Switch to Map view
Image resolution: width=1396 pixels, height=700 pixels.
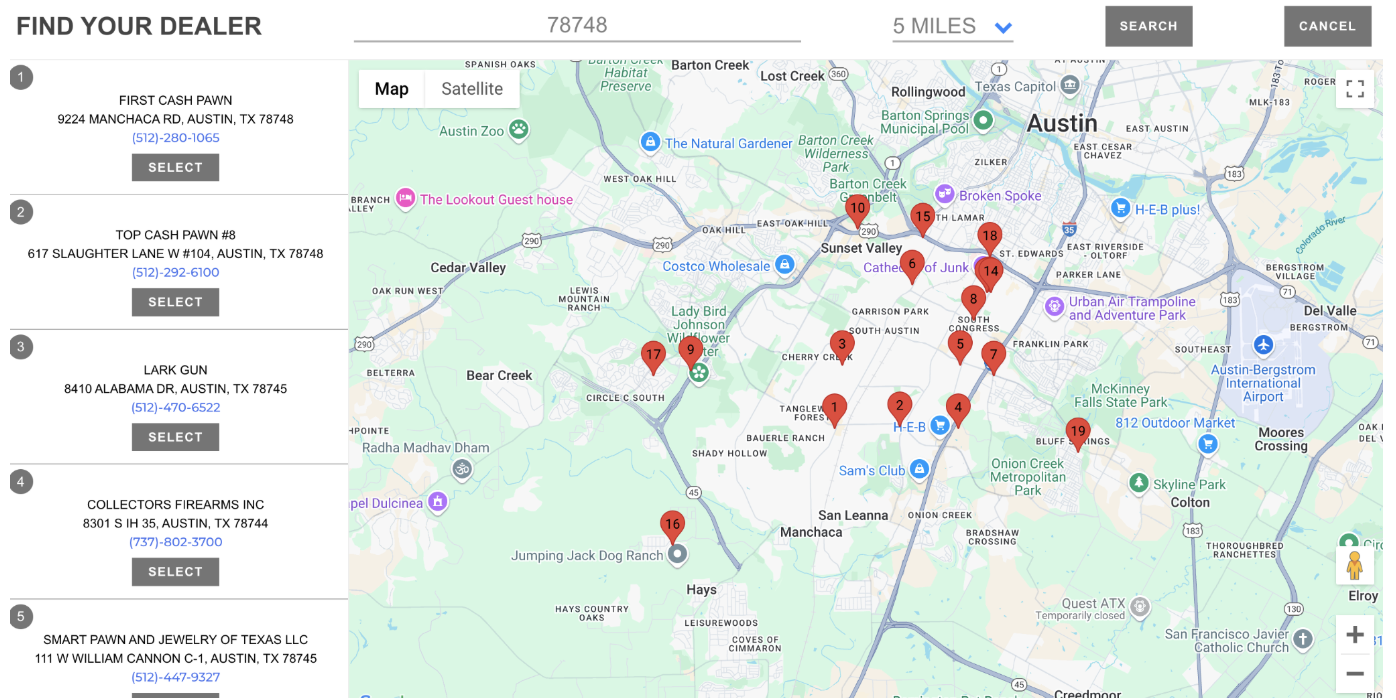[391, 88]
